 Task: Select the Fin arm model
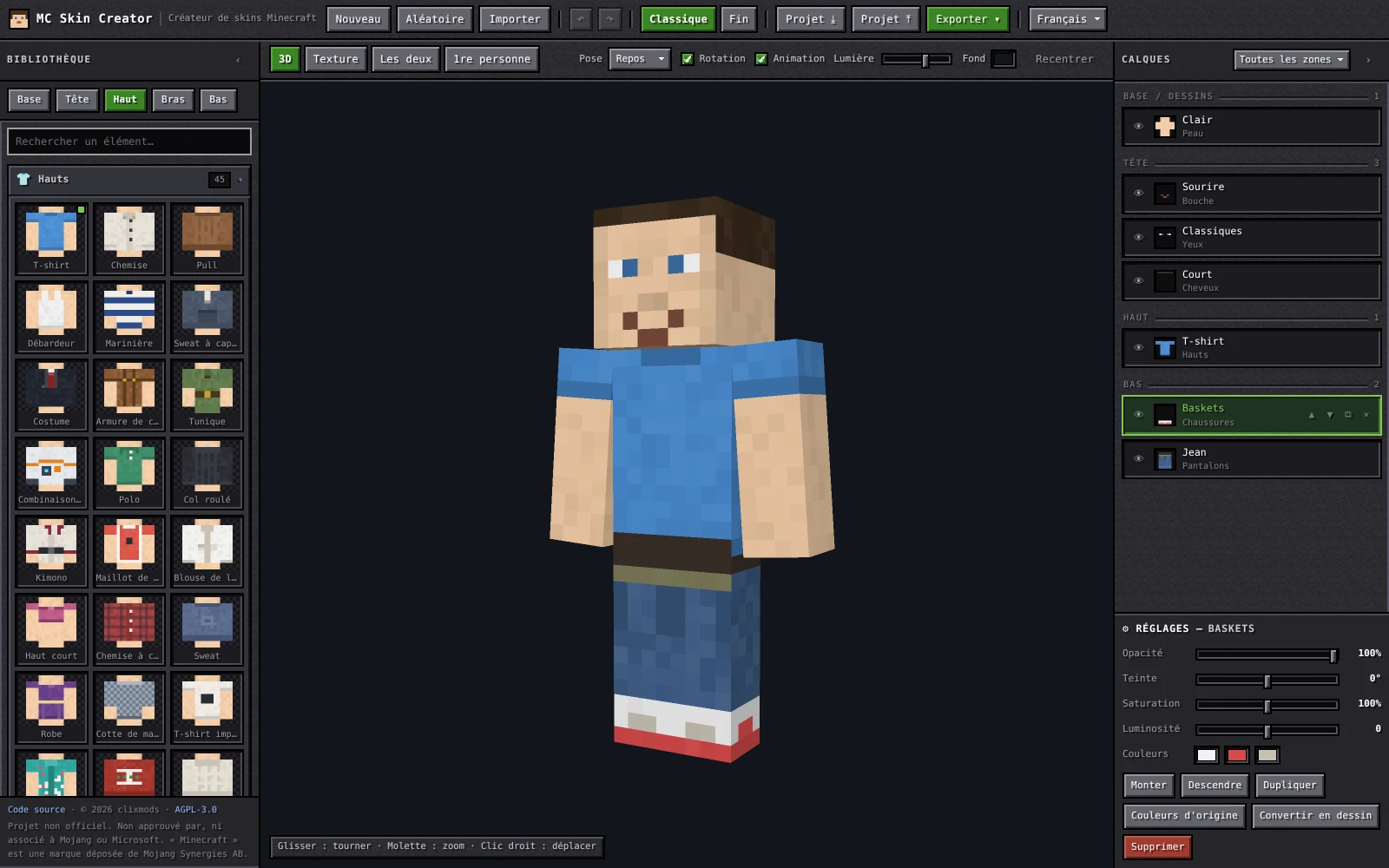tap(739, 19)
